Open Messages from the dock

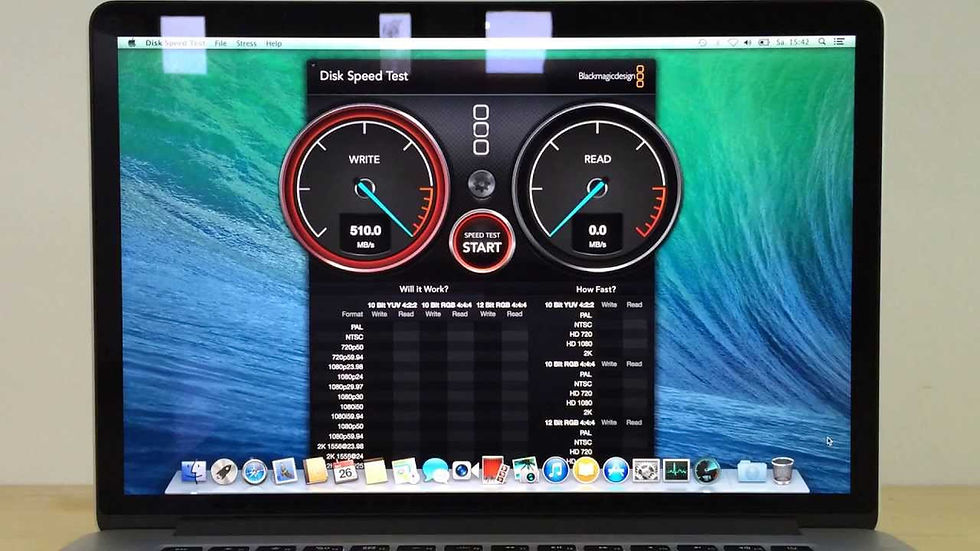tap(436, 471)
